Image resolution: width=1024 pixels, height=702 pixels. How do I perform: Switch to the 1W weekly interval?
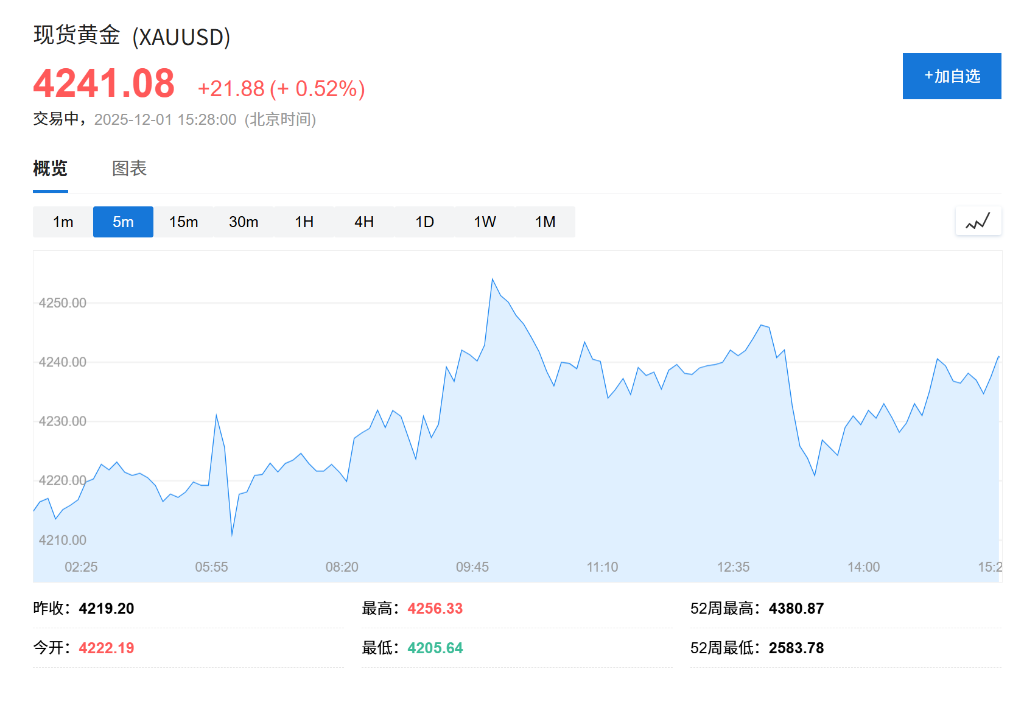(x=484, y=221)
